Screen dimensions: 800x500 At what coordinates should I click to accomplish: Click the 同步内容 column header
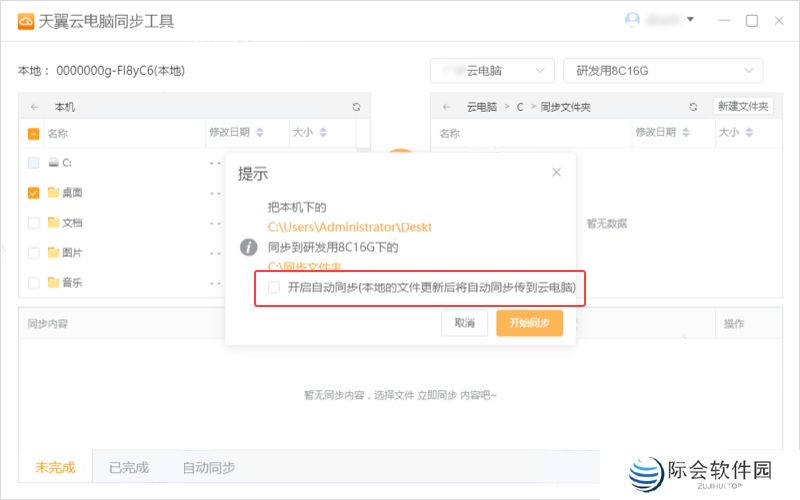pos(47,323)
